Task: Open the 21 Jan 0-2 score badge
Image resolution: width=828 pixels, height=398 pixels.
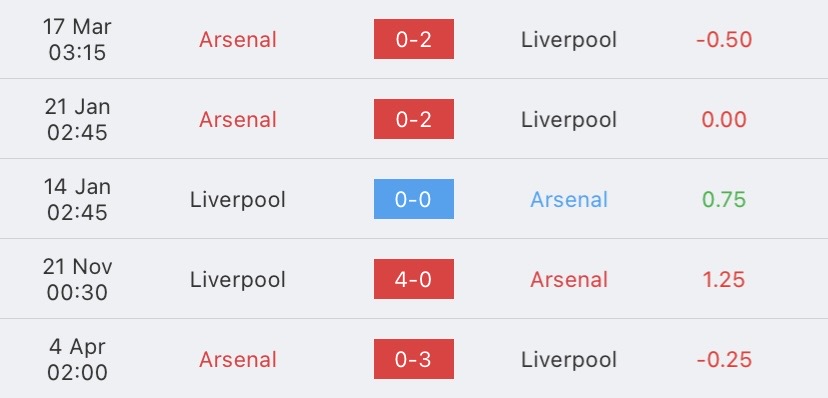Action: coord(413,119)
